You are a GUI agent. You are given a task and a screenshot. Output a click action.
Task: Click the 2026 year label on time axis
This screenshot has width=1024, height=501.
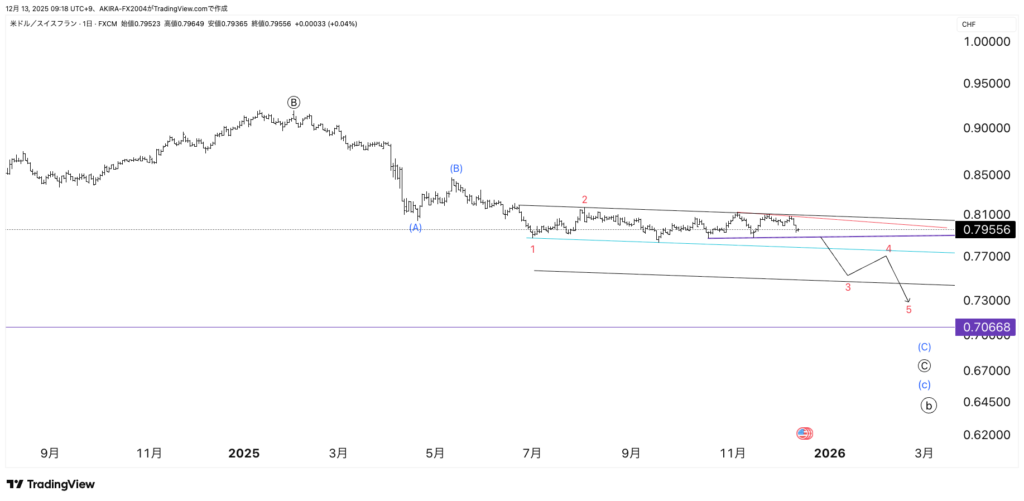pos(832,453)
